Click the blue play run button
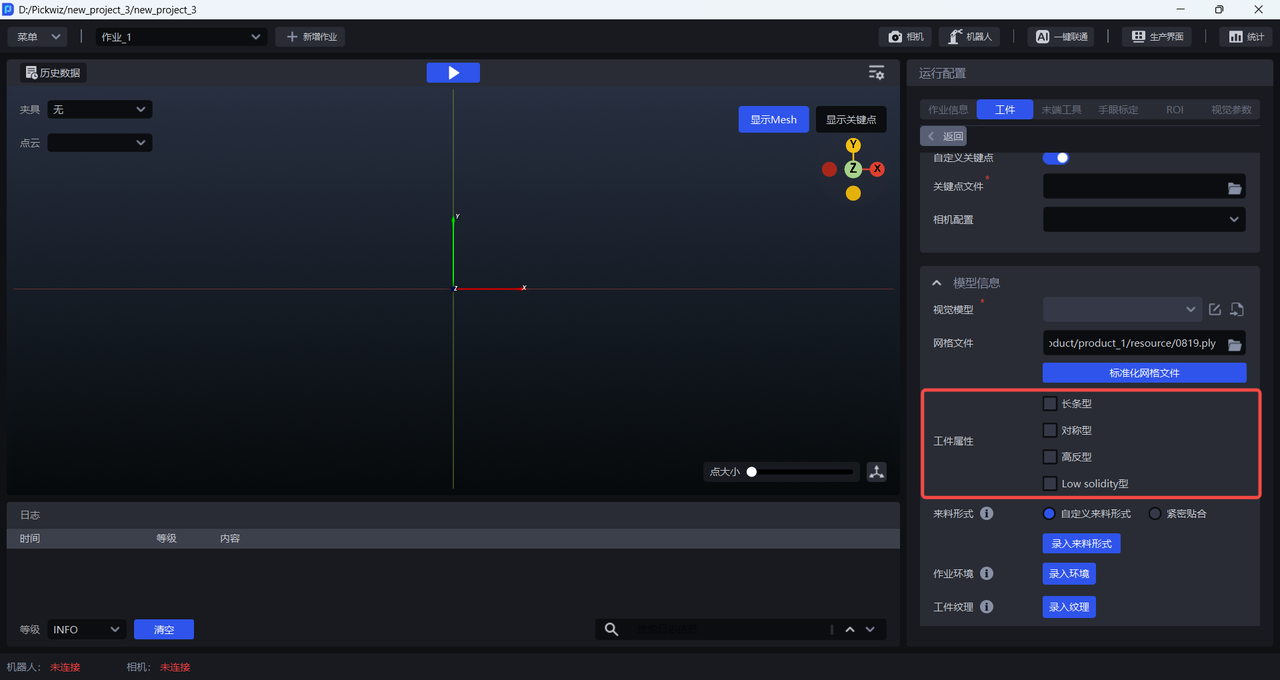The width and height of the screenshot is (1280, 680). pyautogui.click(x=453, y=73)
